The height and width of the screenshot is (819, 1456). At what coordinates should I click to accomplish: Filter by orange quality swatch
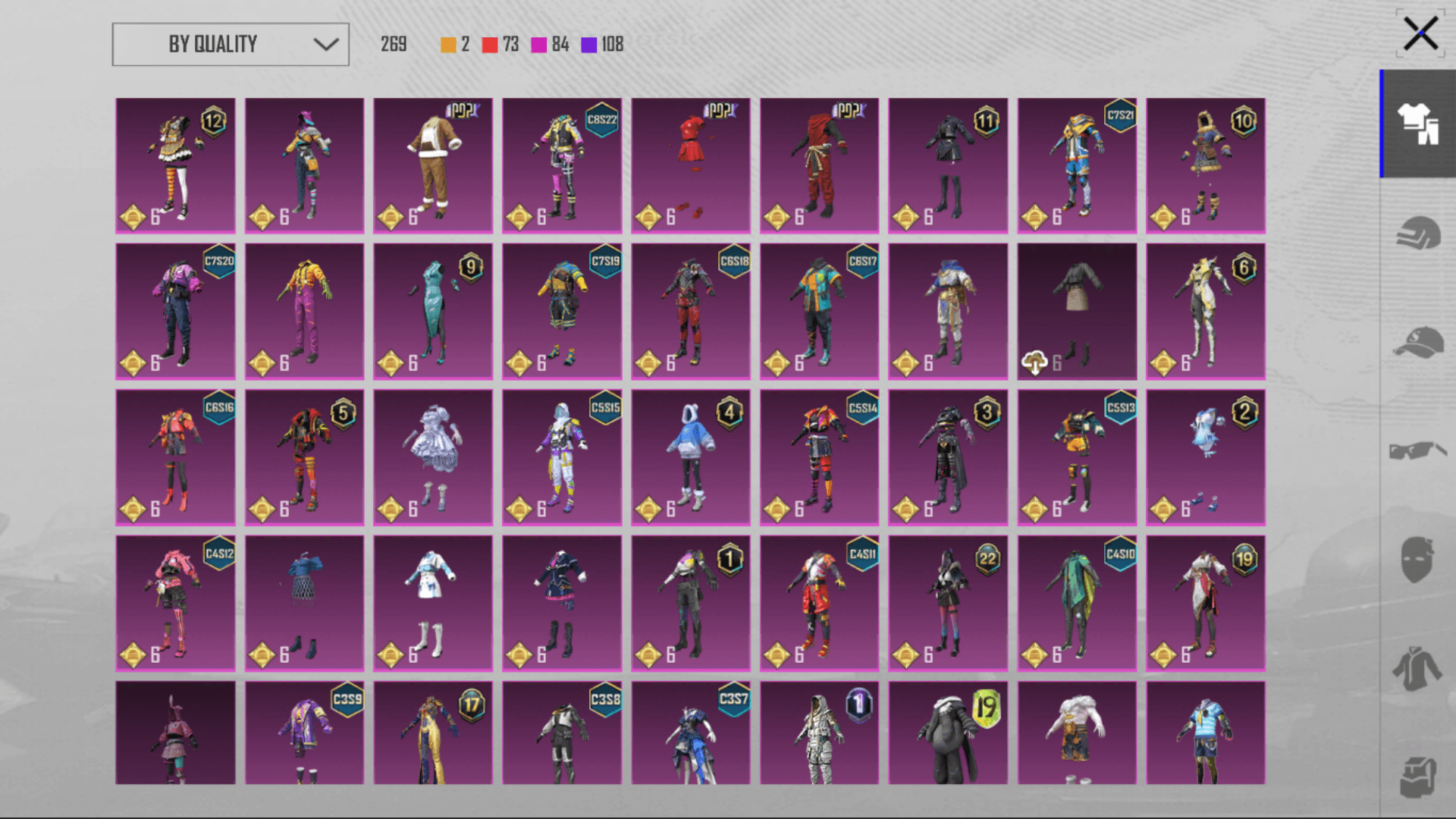coord(449,45)
